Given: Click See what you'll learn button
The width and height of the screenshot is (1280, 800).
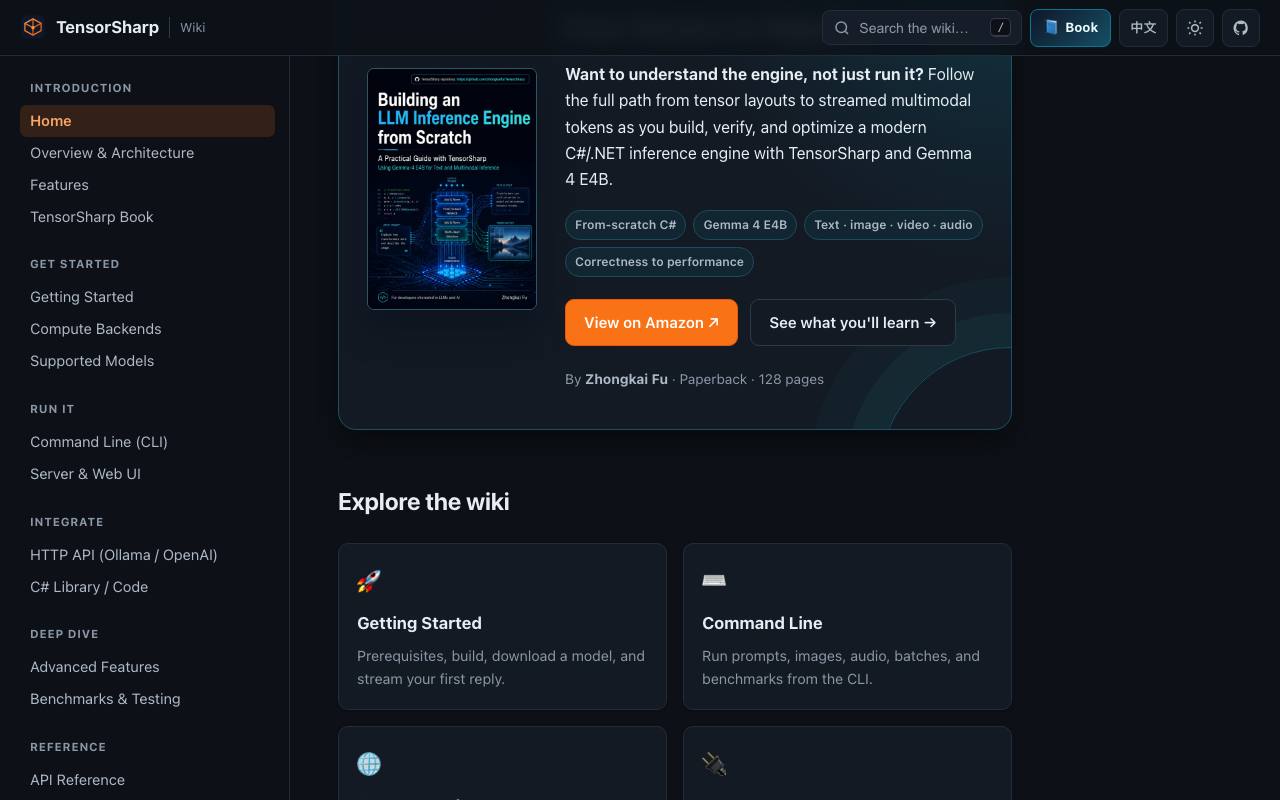Looking at the screenshot, I should pos(853,322).
